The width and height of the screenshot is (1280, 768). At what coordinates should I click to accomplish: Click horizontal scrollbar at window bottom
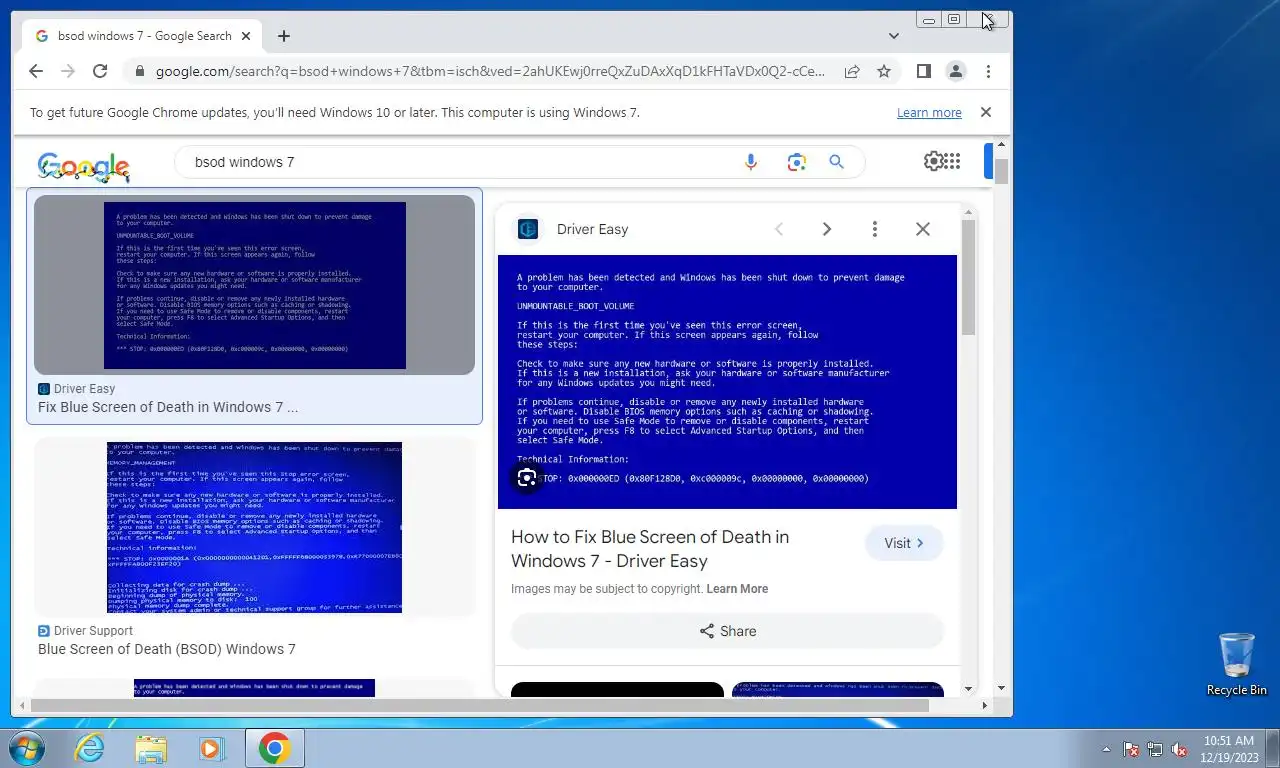click(480, 705)
